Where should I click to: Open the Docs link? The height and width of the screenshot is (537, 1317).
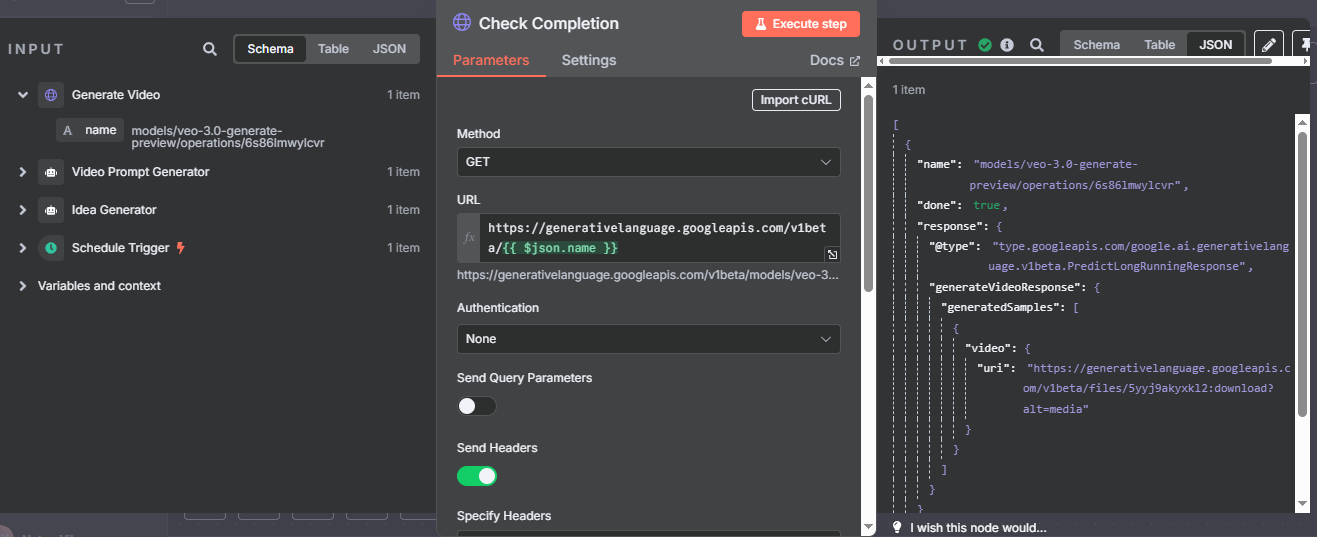(x=834, y=60)
